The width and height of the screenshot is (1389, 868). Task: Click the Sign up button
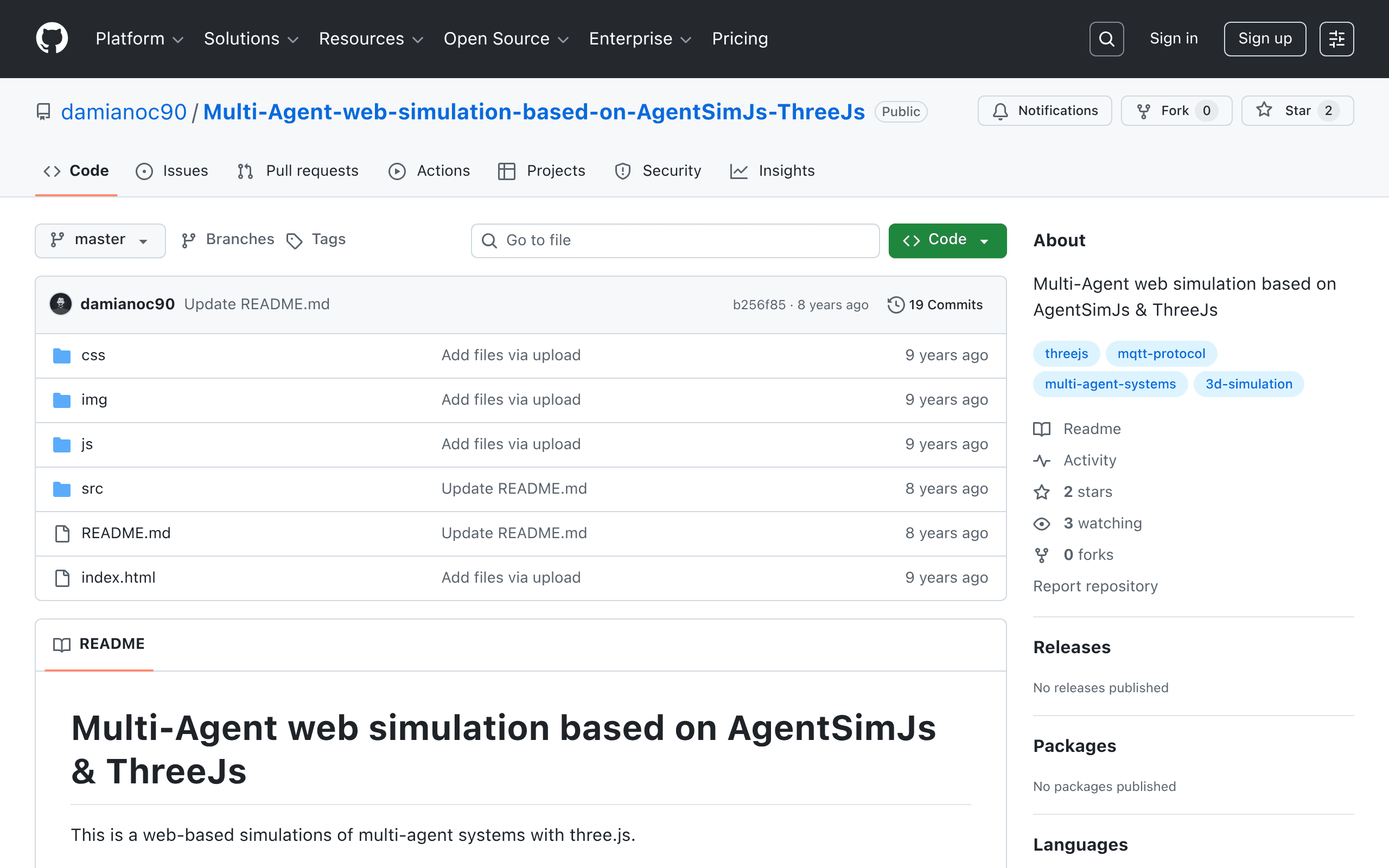point(1264,39)
